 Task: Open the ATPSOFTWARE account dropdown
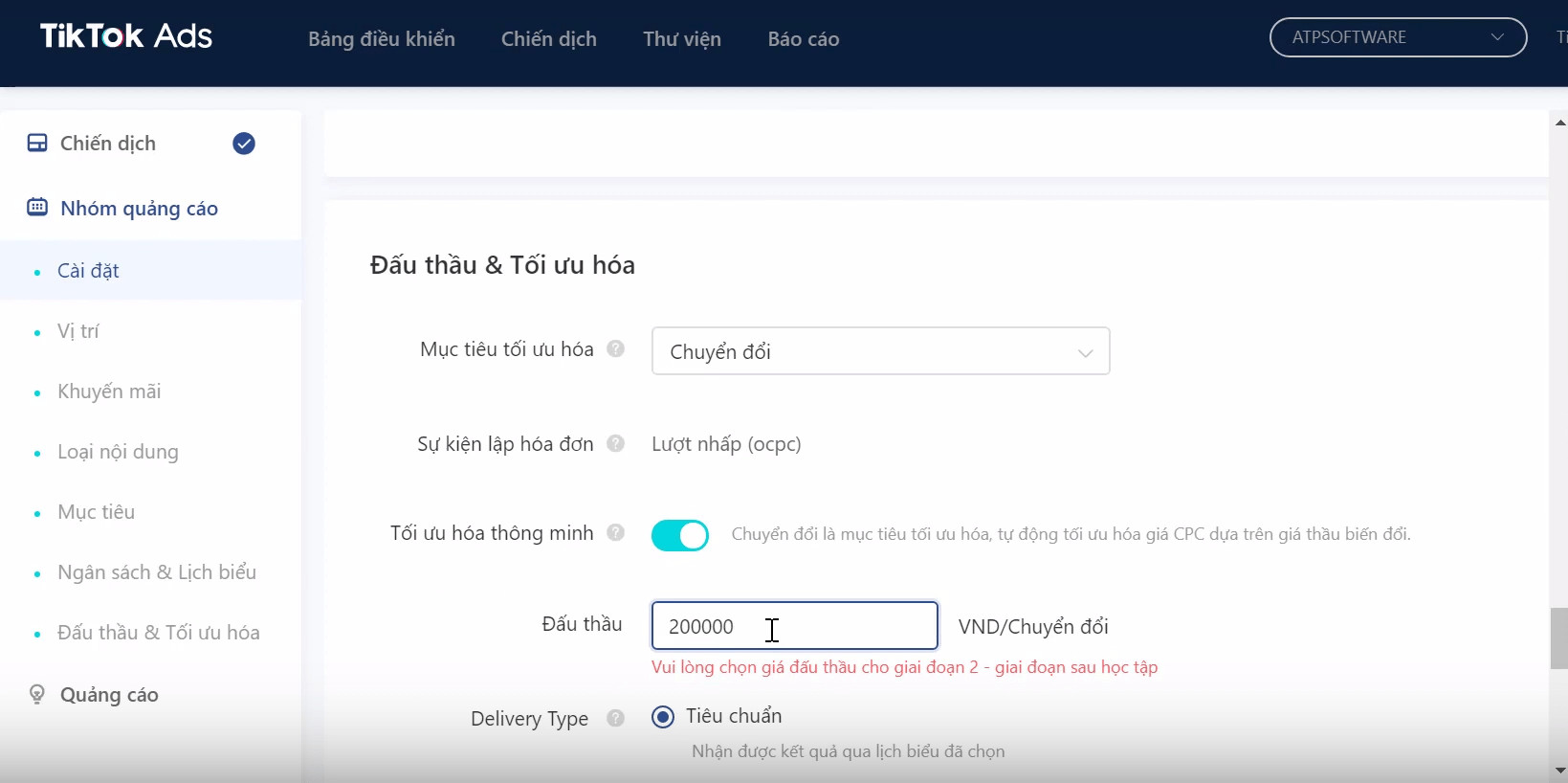[1398, 37]
